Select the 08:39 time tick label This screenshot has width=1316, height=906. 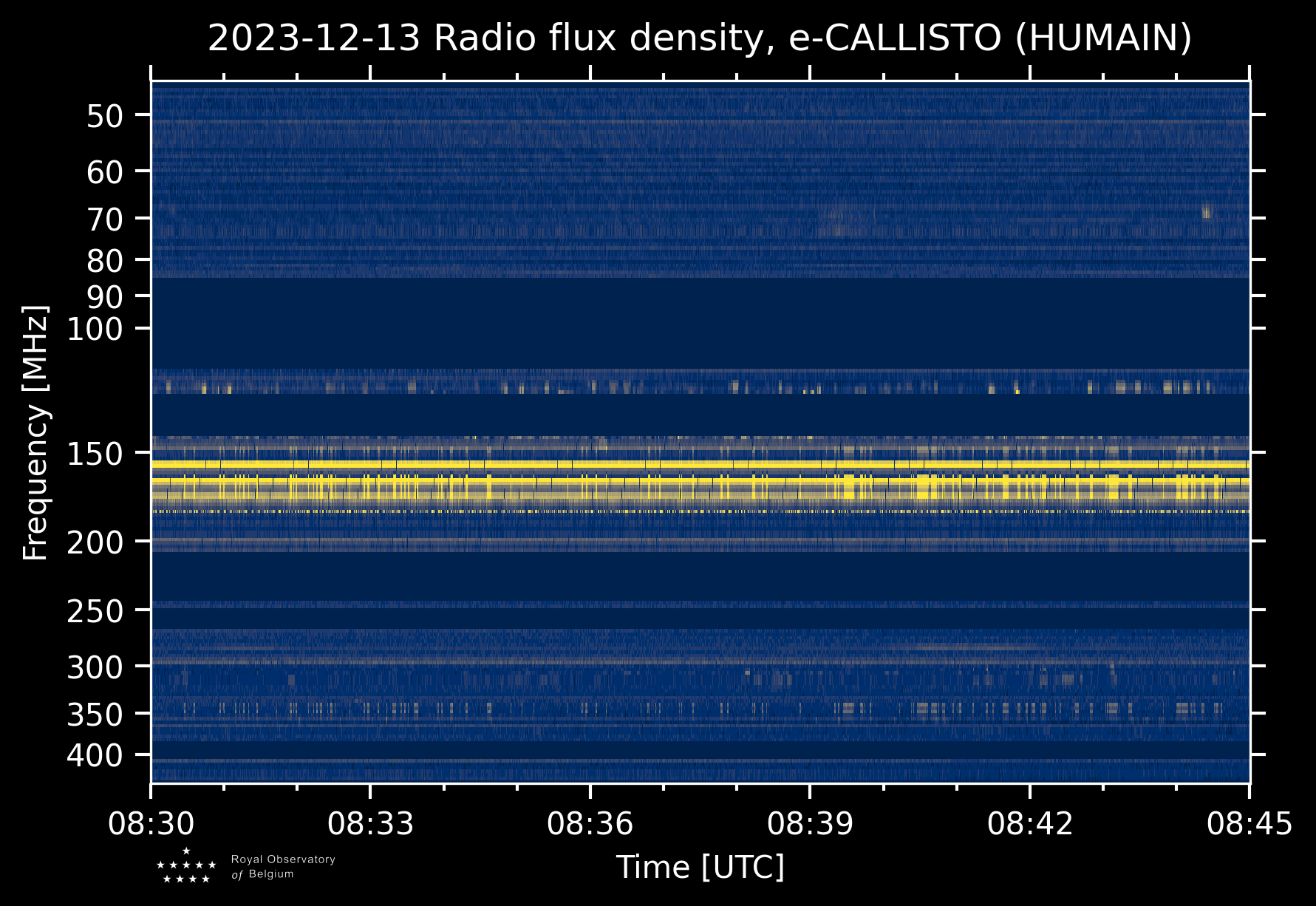coord(810,823)
